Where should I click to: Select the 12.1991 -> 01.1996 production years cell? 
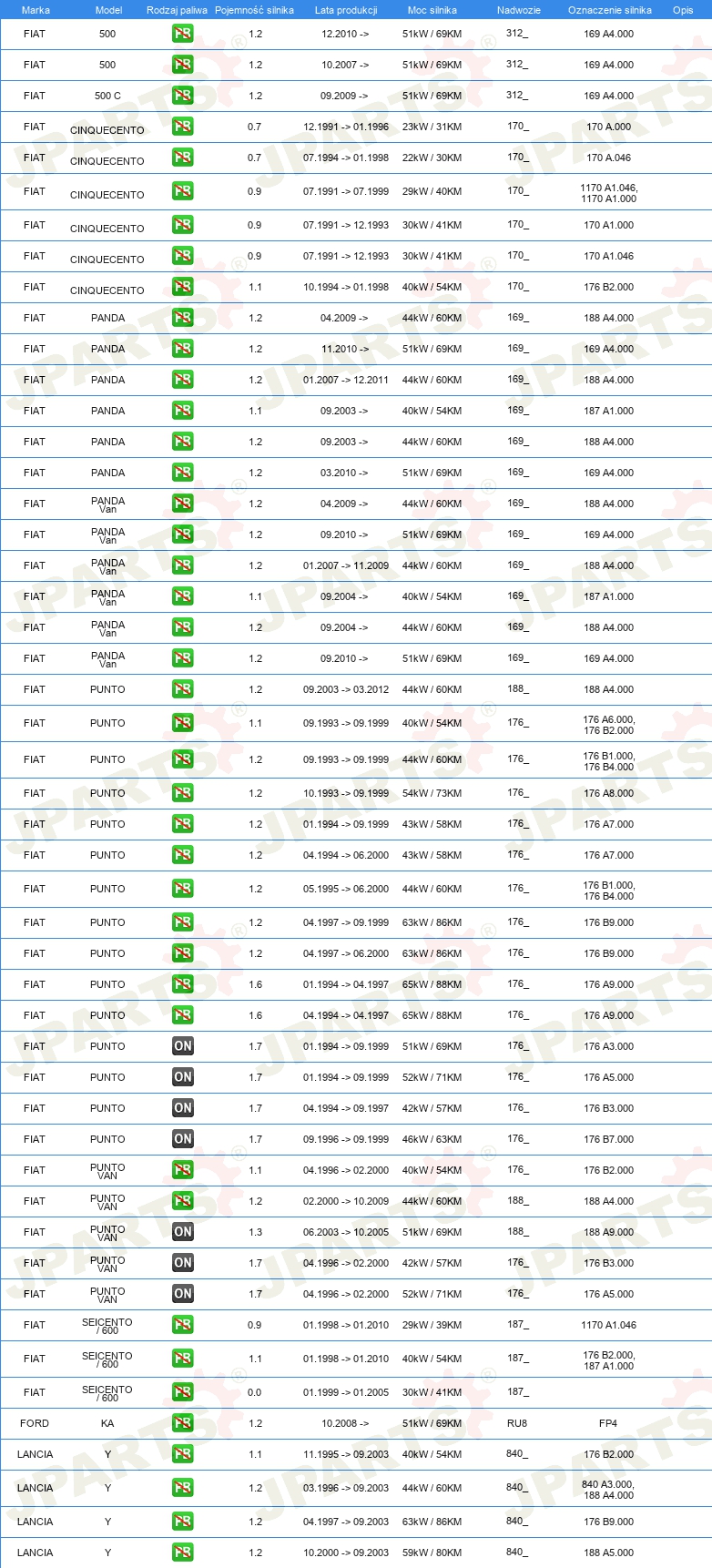(346, 127)
